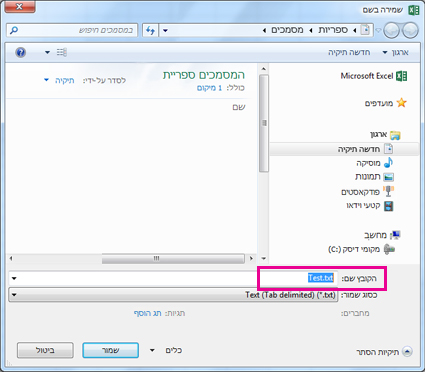Image resolution: width=425 pixels, height=372 pixels.
Task: Close the save-as dialog
Action: pyautogui.click(x=20, y=7)
